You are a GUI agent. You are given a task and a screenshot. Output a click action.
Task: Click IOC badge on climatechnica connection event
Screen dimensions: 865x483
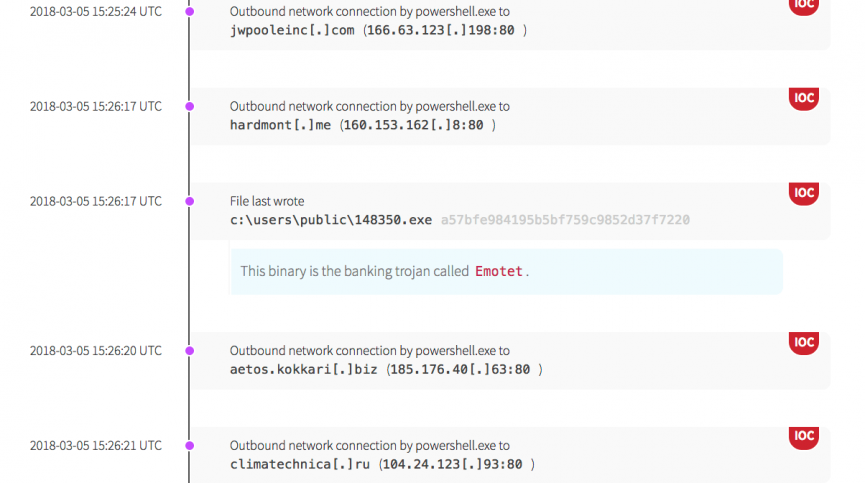803,437
